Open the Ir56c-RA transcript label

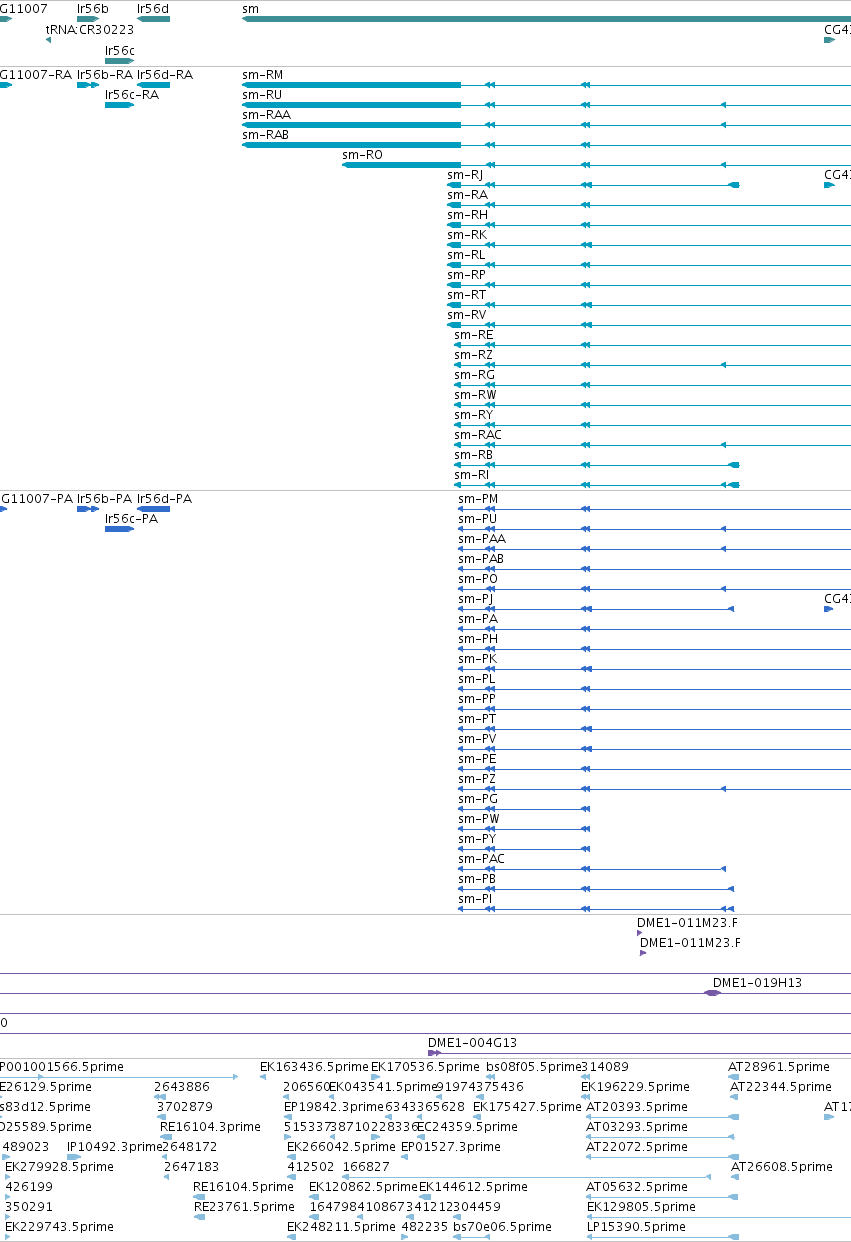click(132, 95)
